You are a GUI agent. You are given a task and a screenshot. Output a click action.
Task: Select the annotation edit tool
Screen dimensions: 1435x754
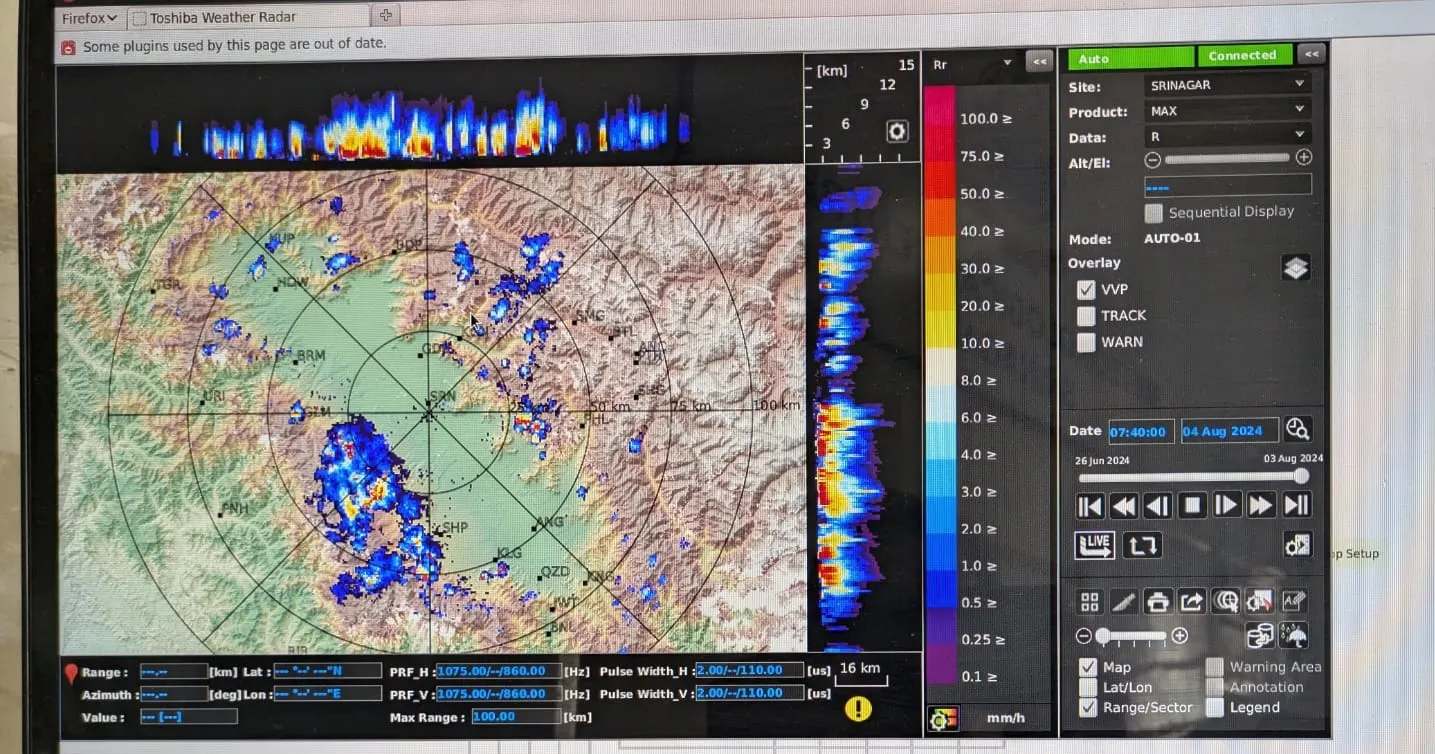pyautogui.click(x=1294, y=602)
